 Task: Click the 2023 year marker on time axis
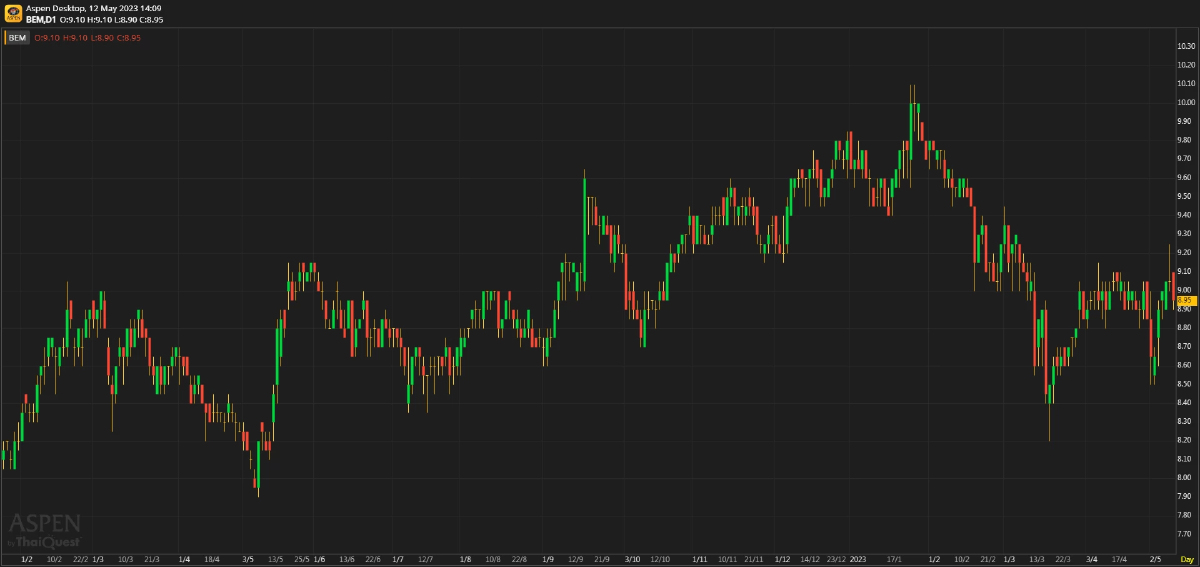coord(858,558)
